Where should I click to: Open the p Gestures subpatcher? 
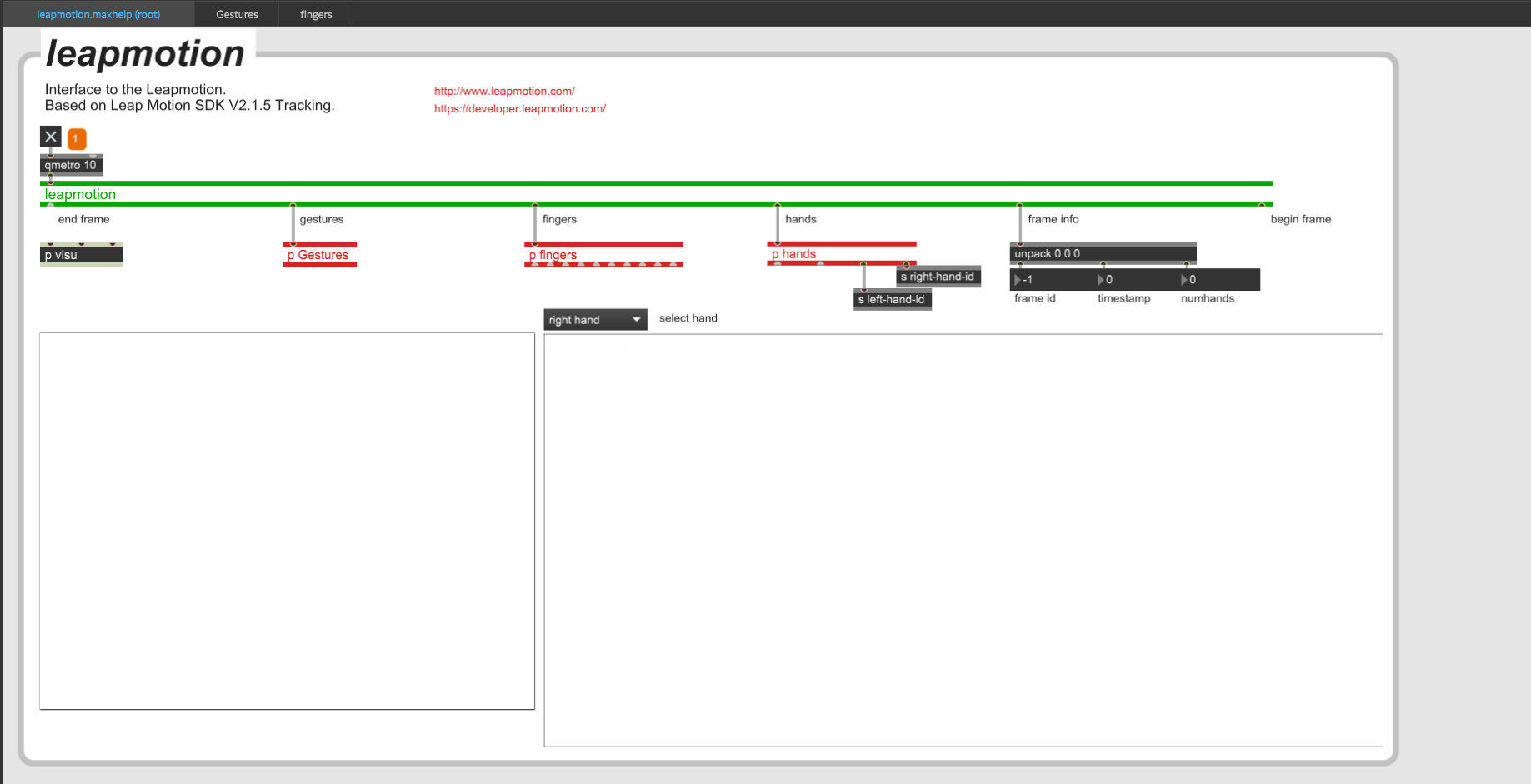[x=320, y=255]
